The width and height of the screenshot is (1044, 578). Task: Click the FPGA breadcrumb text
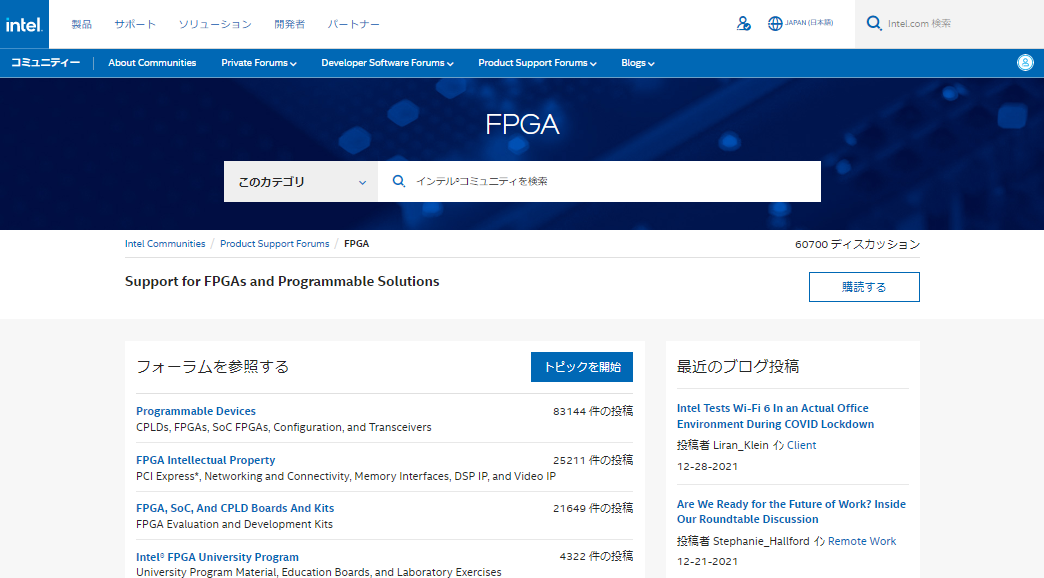pyautogui.click(x=356, y=244)
